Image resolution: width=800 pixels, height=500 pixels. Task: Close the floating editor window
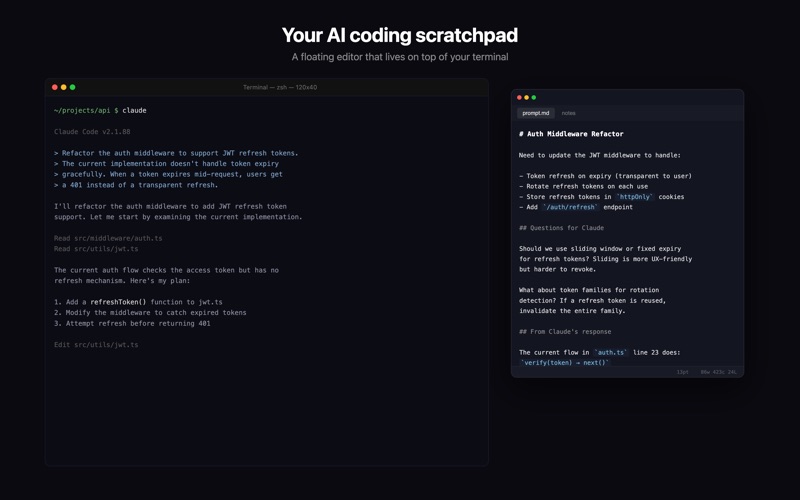519,97
